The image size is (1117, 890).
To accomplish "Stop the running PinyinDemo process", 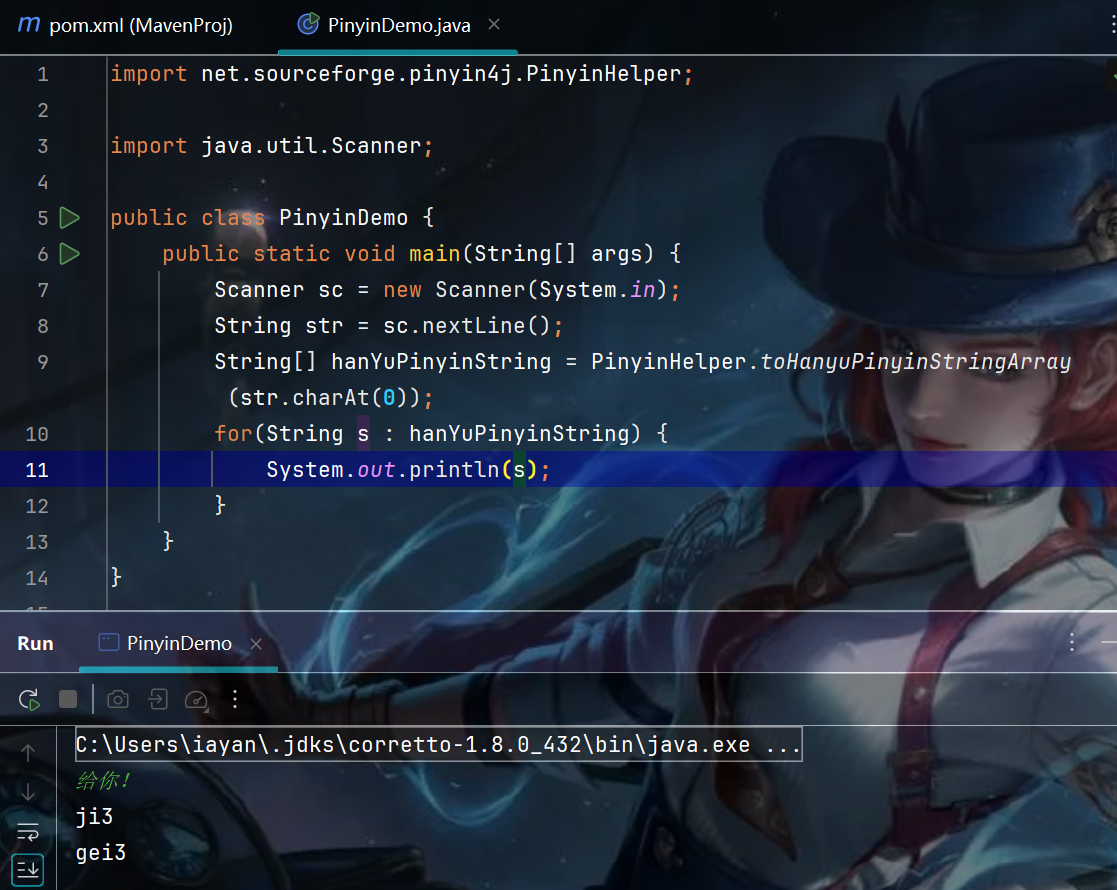I will 68,699.
